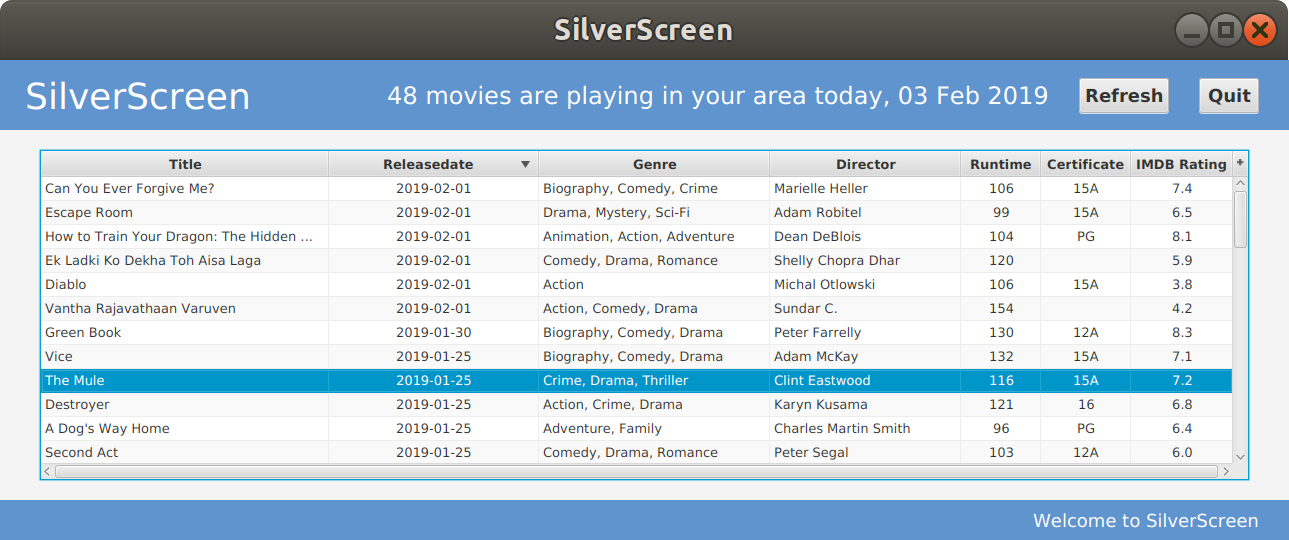
Task: Click the horizontal scrollbar thumb
Action: coord(637,471)
